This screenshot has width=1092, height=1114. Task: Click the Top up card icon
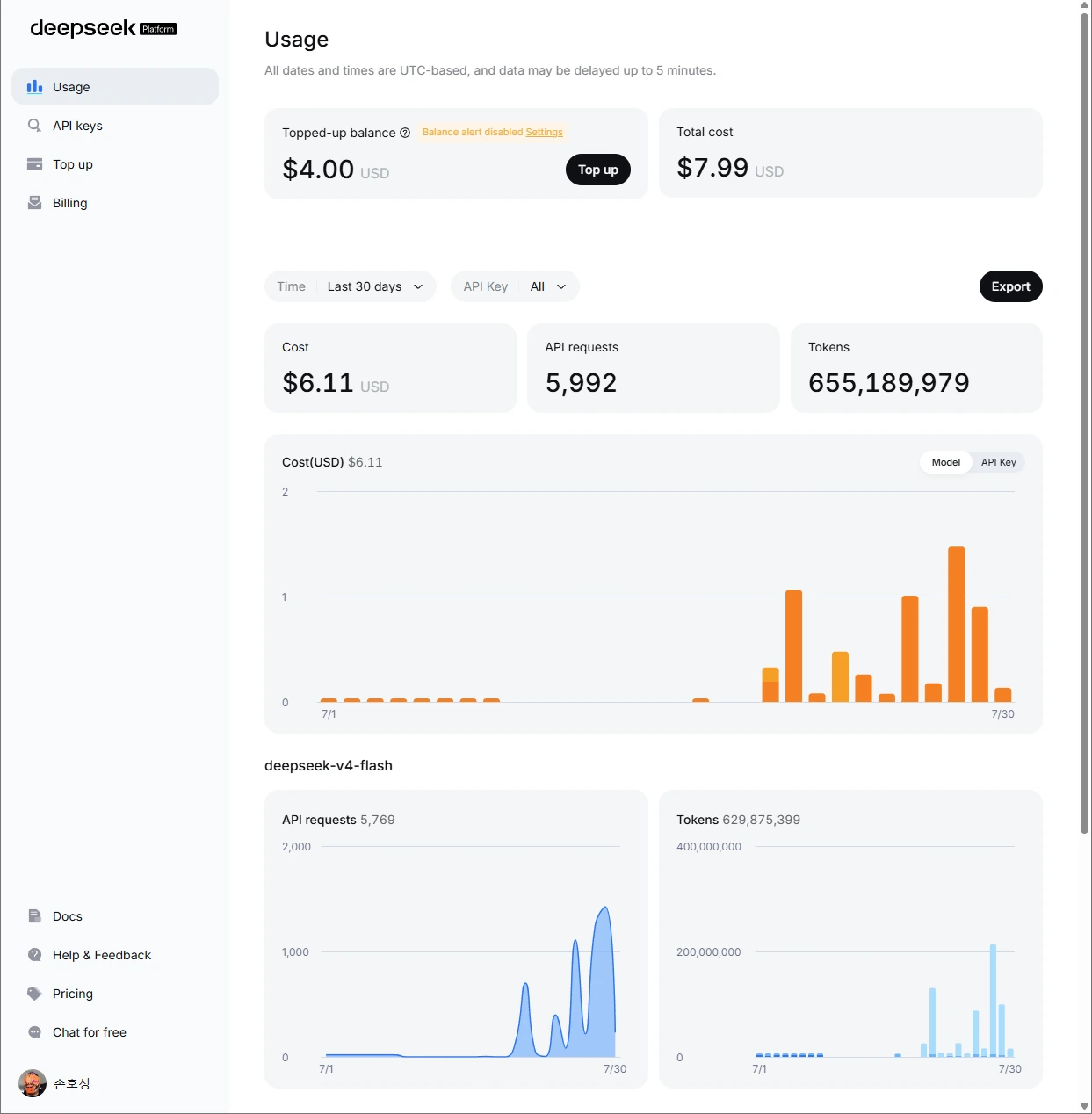34,163
